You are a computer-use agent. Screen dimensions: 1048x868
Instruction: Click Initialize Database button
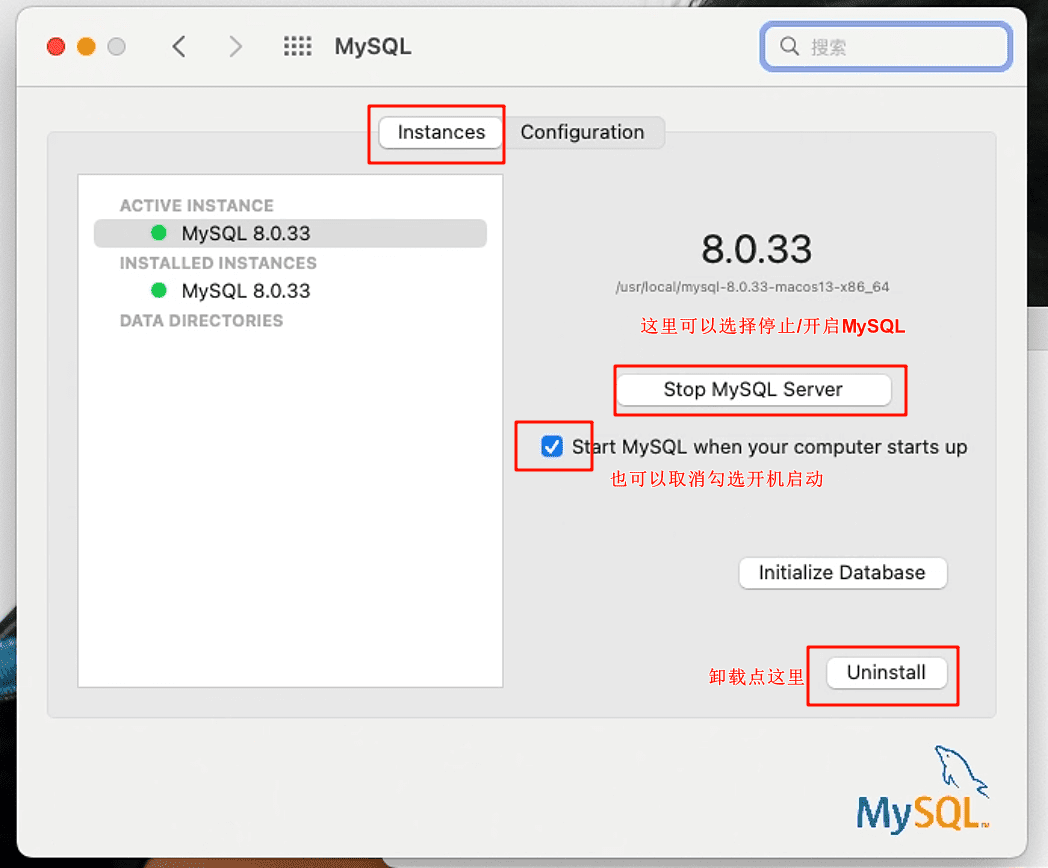pyautogui.click(x=842, y=573)
